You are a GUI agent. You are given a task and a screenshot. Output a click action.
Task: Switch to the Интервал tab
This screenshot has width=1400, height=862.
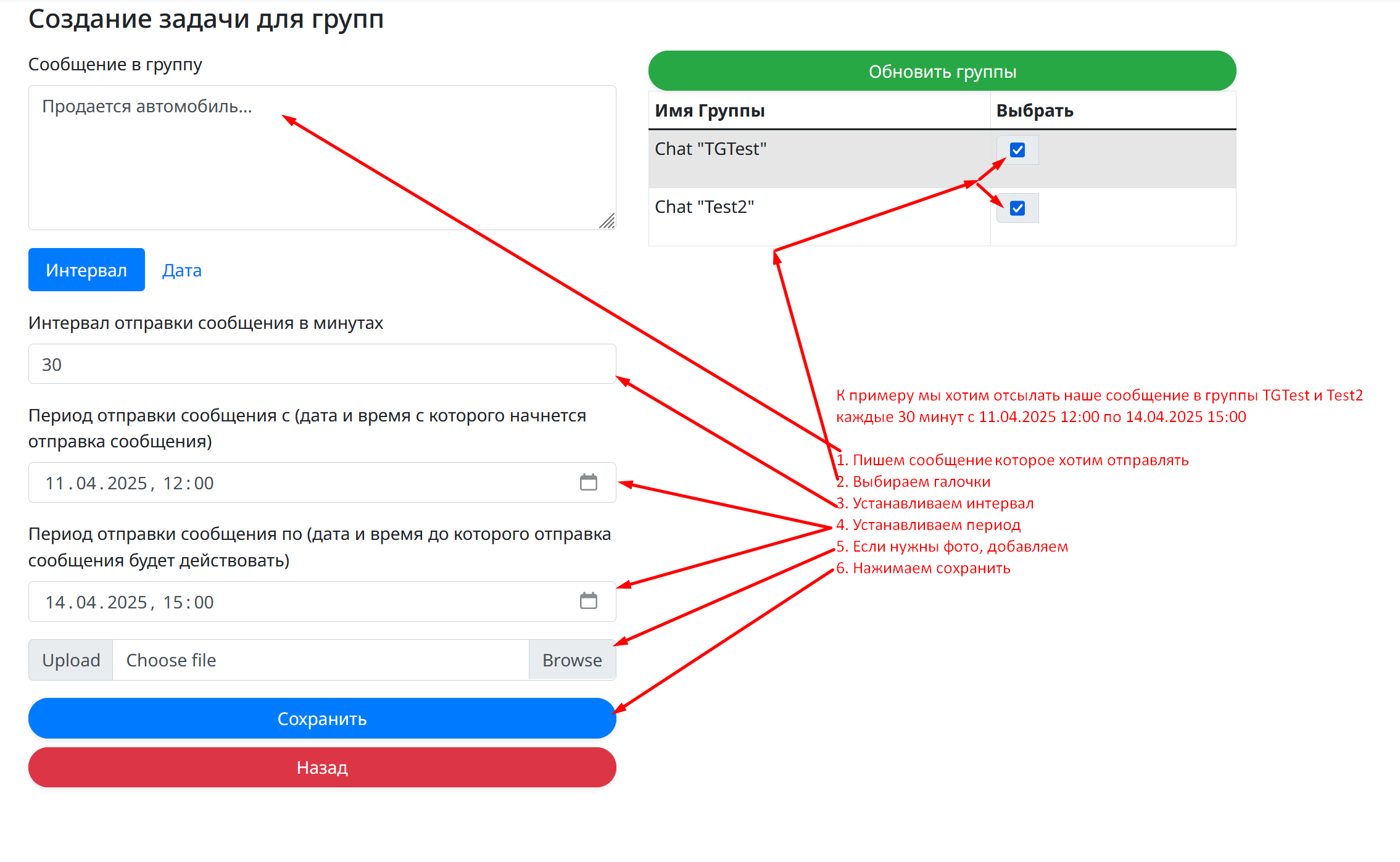(x=86, y=270)
